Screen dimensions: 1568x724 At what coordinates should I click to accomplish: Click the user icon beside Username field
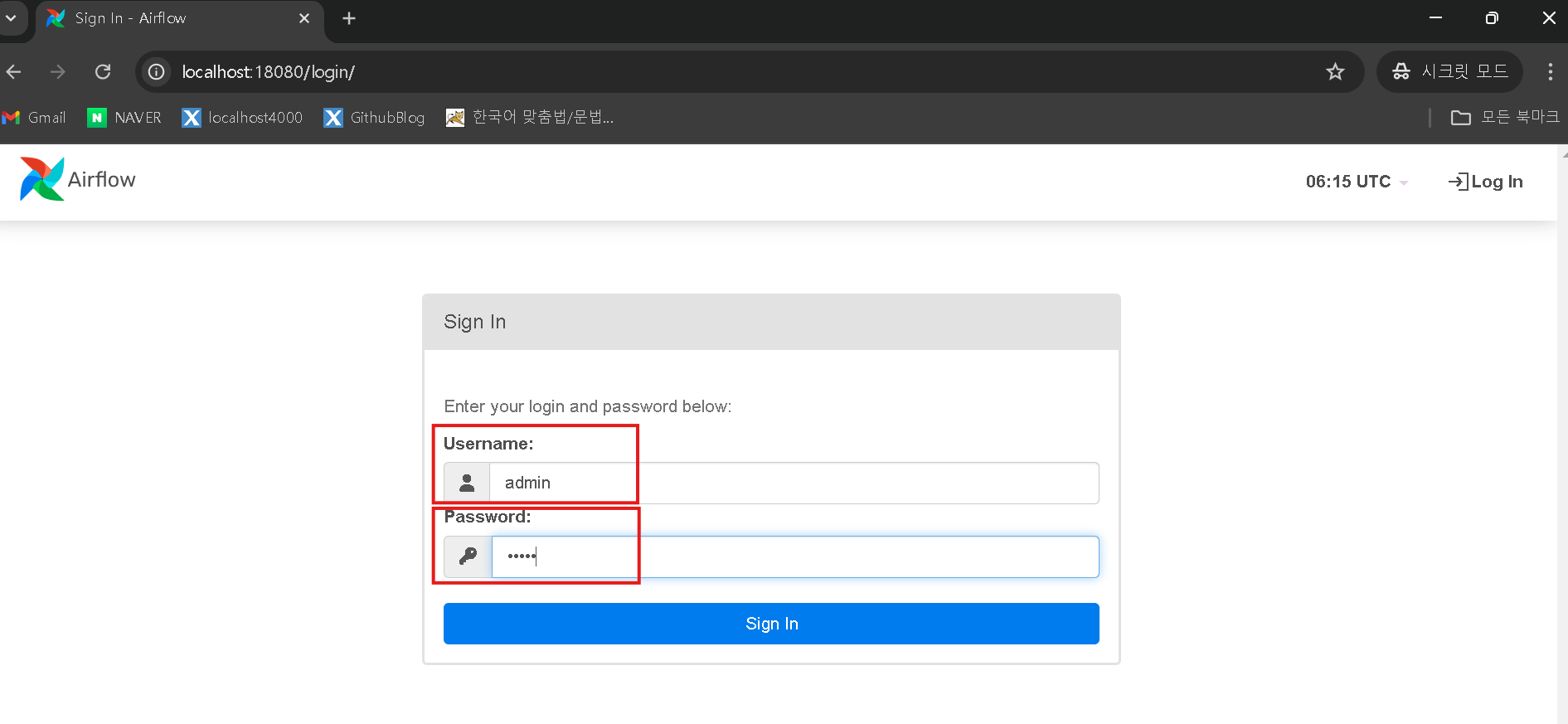point(467,483)
